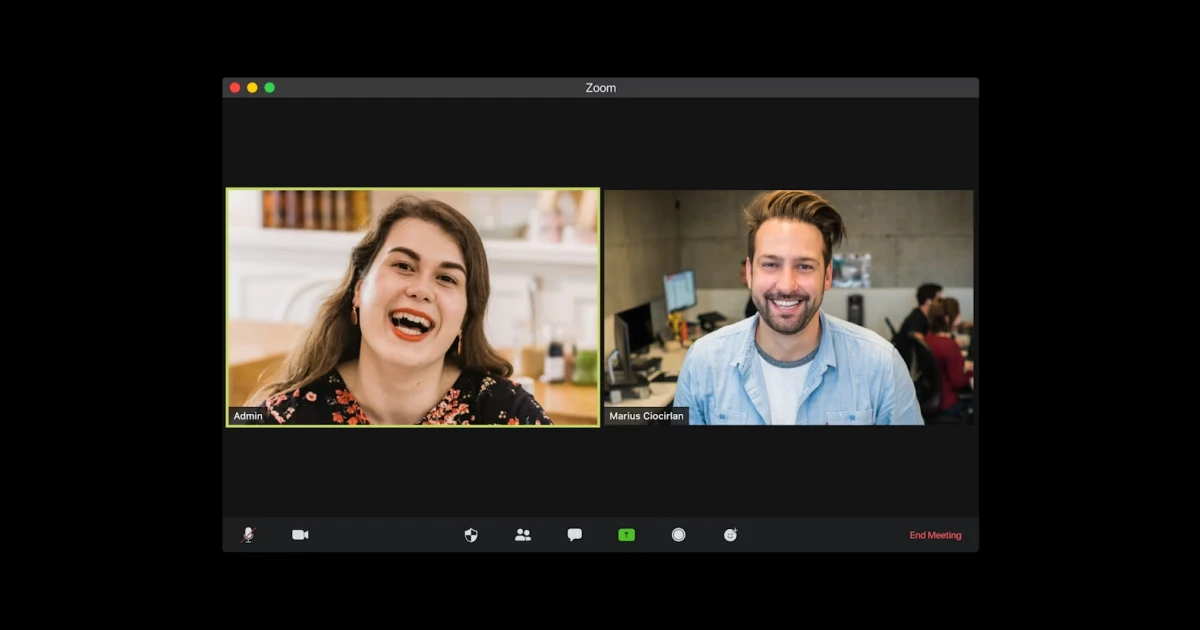Turn off your camera
This screenshot has height=630, width=1200.
tap(300, 534)
